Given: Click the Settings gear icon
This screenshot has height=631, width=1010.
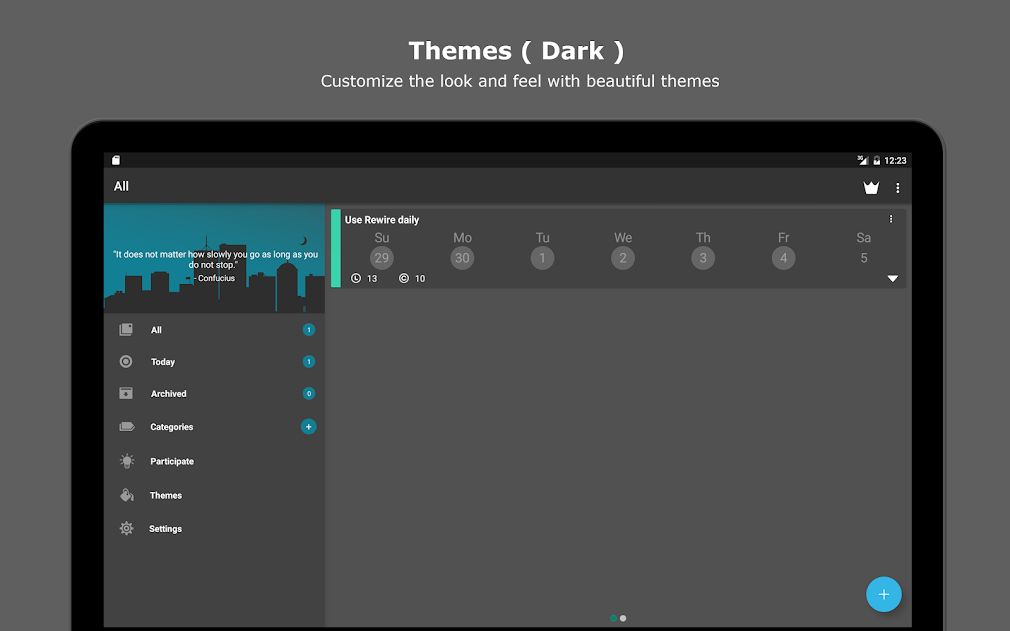Looking at the screenshot, I should [x=126, y=528].
